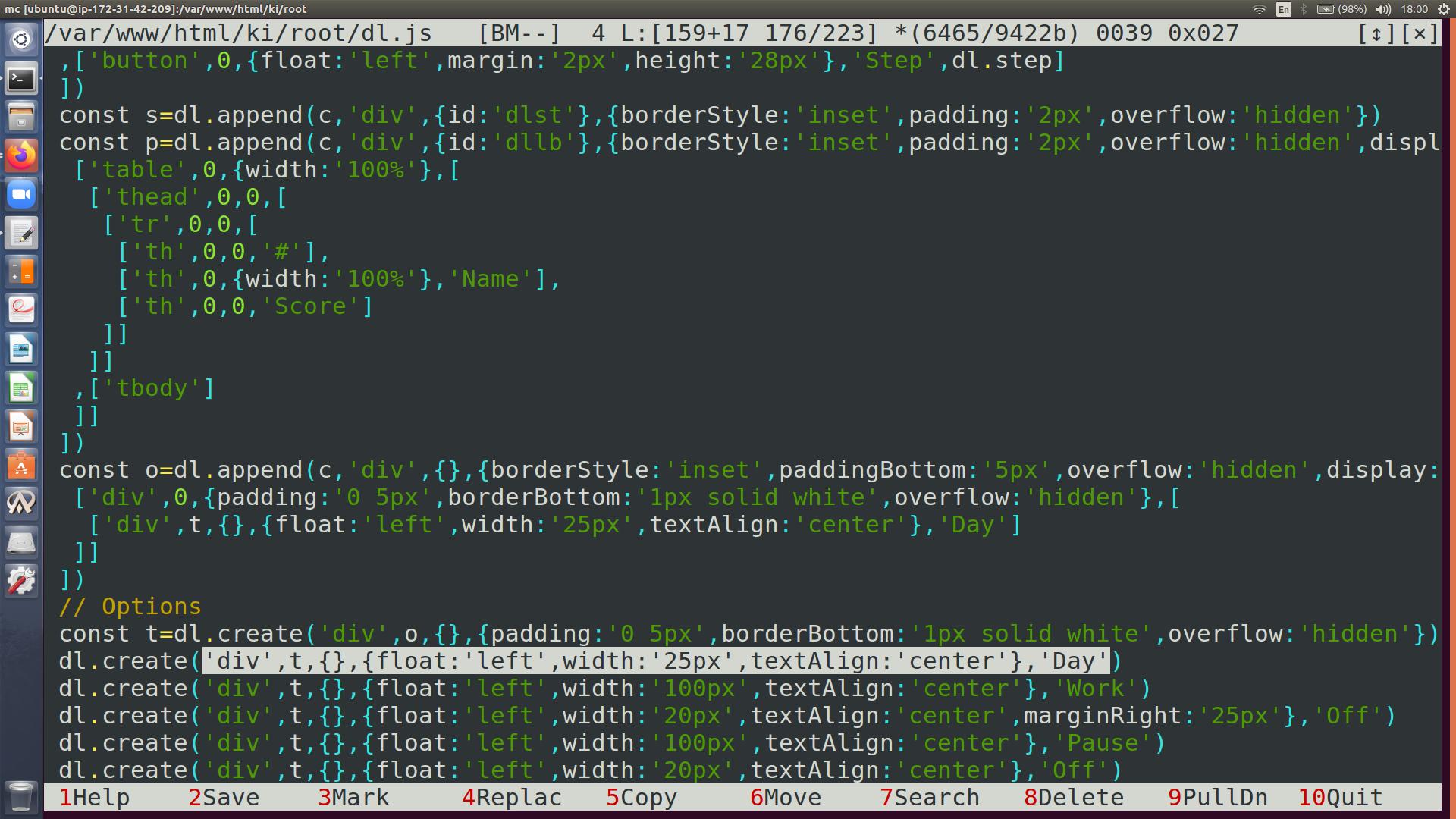Image resolution: width=1456 pixels, height=819 pixels.
Task: Toggle the editor fullscreen [↕] control
Action: point(1376,33)
